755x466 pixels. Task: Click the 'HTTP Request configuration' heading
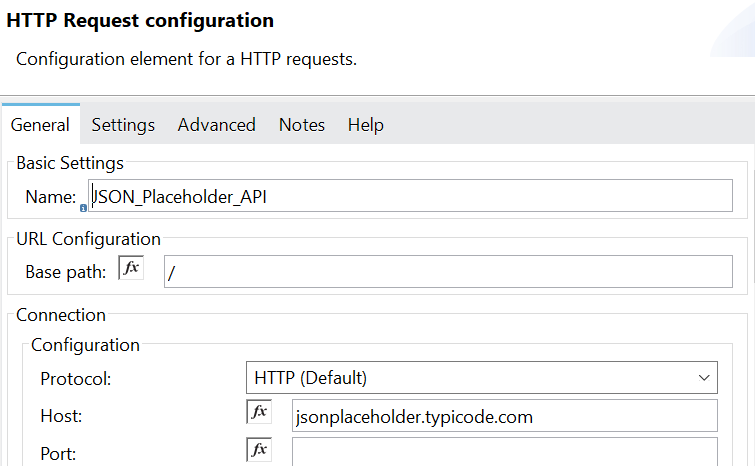(x=140, y=21)
